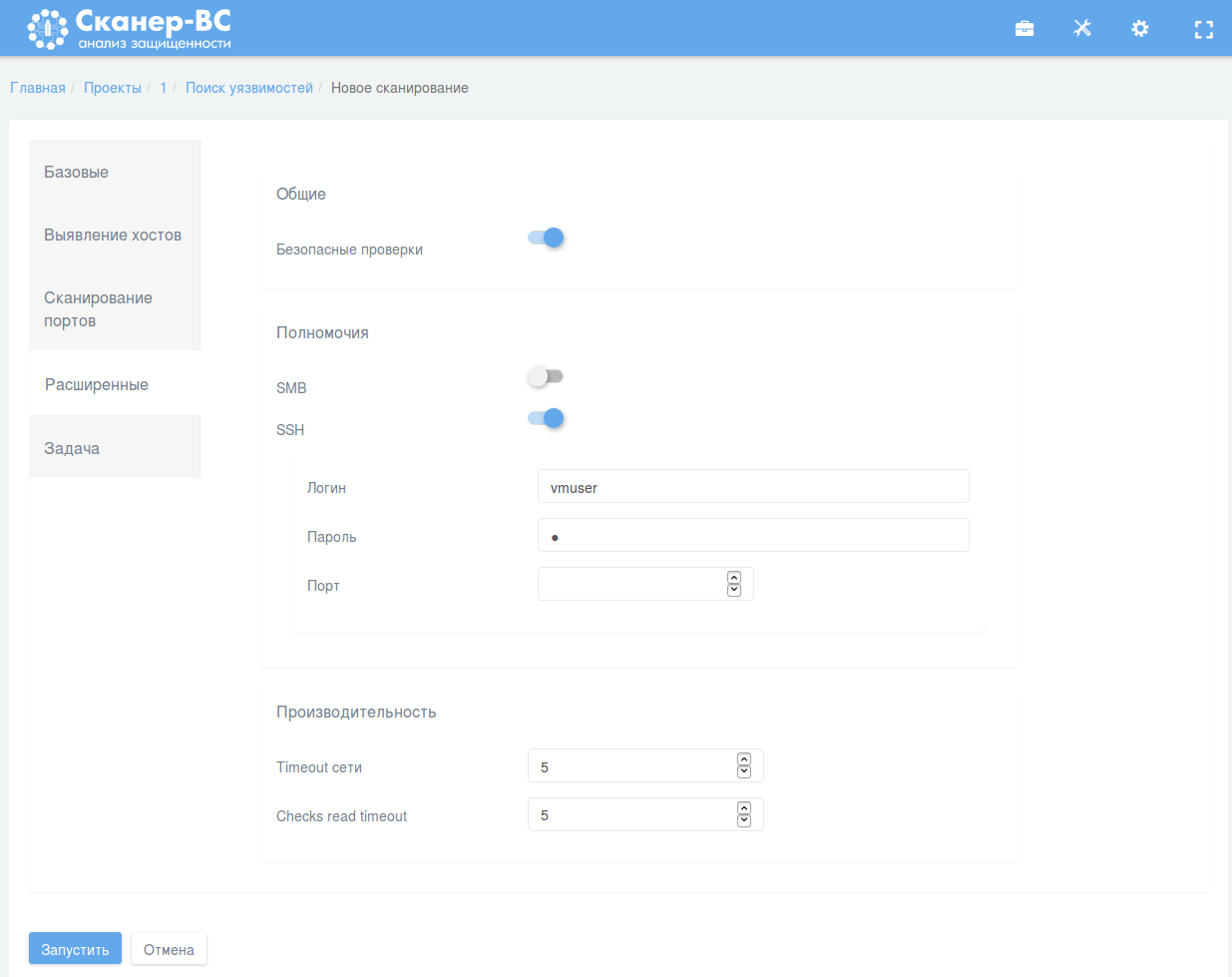
Task: Open the Выявление хостов tab
Action: 115,235
